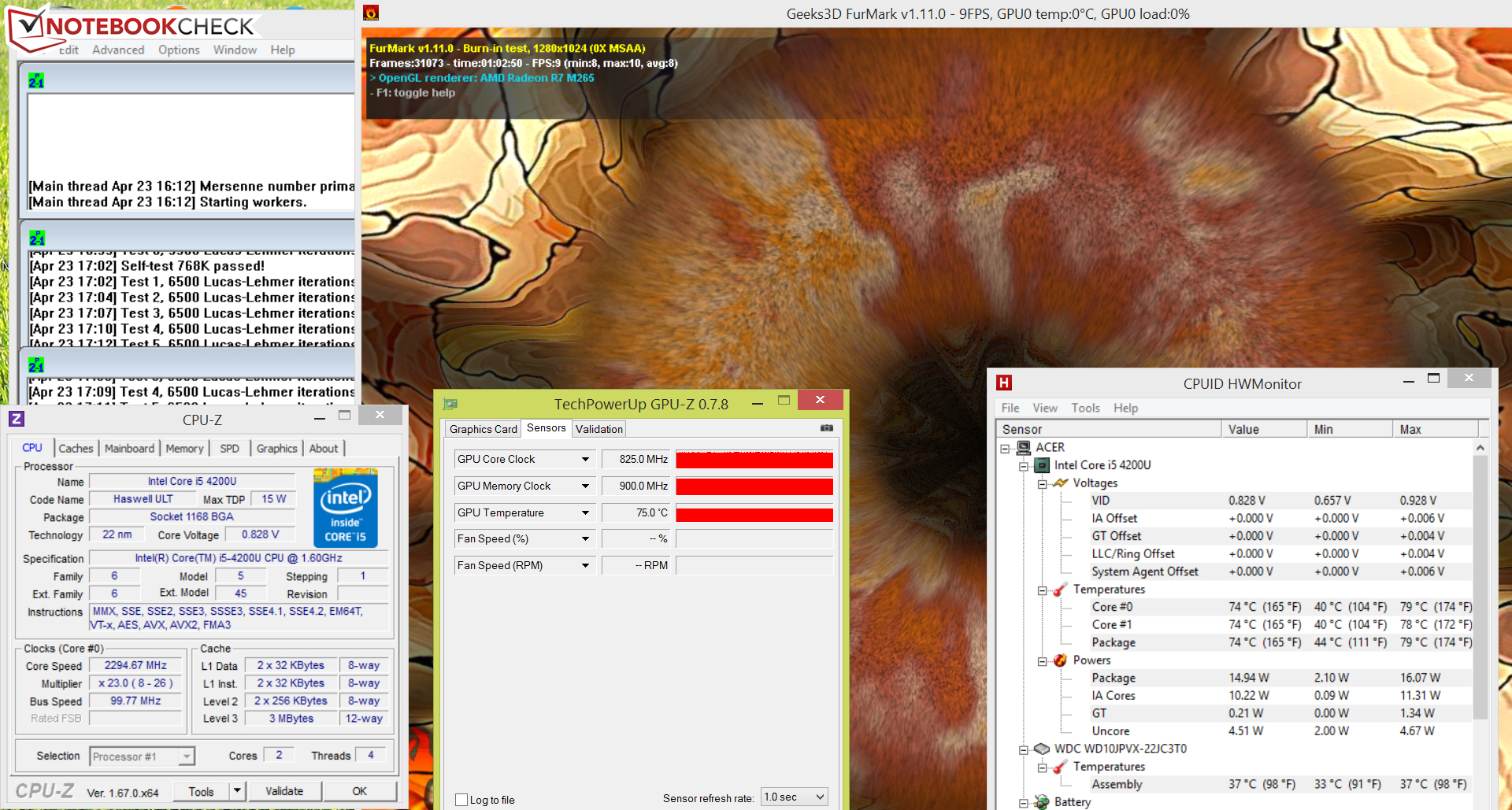
Task: Collapse the ACER tree node
Action: (x=1005, y=448)
